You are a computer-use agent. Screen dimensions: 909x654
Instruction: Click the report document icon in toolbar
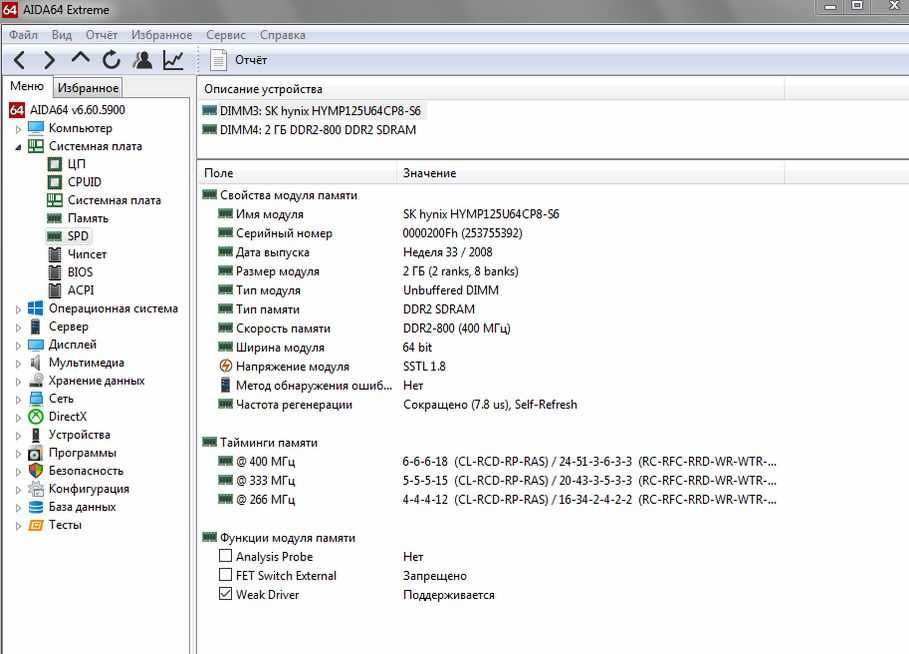click(218, 60)
